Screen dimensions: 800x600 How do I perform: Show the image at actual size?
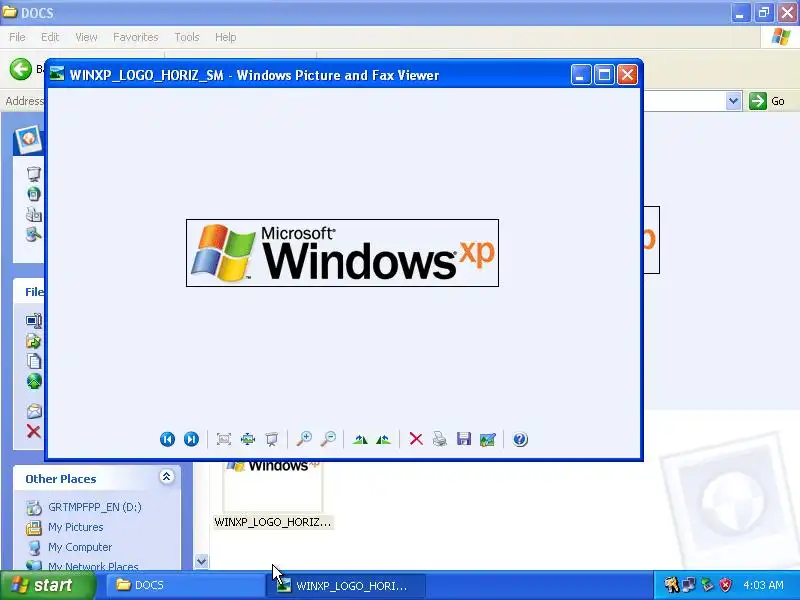[248, 439]
